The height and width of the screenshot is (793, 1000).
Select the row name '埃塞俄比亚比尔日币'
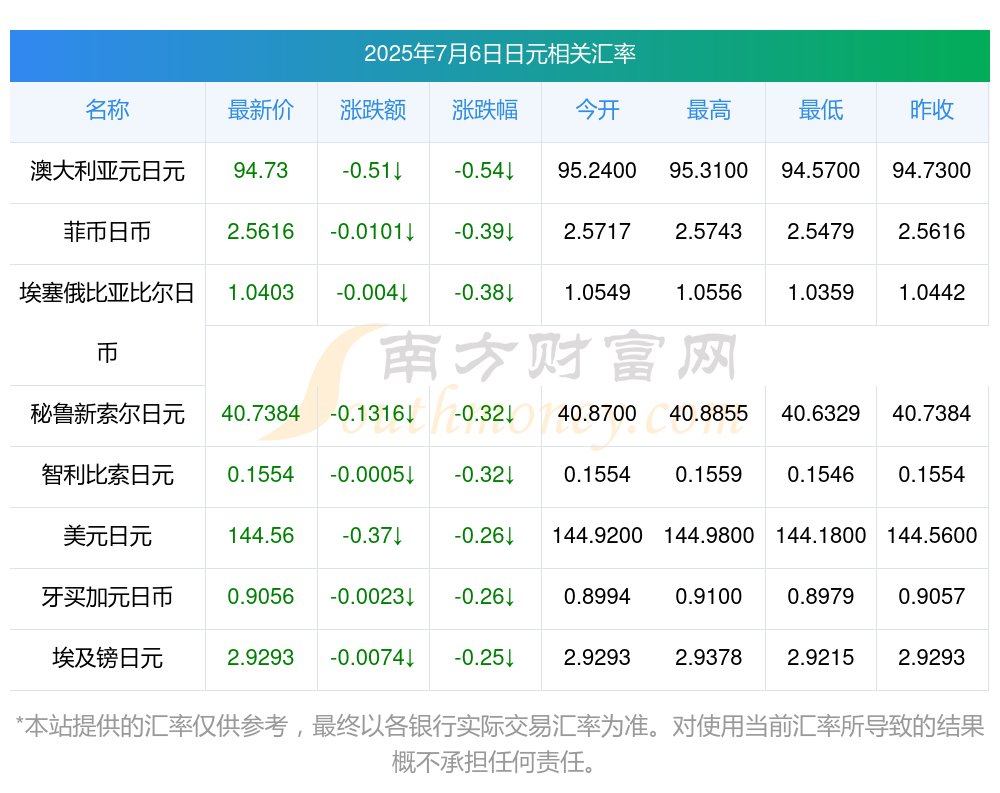(x=107, y=322)
